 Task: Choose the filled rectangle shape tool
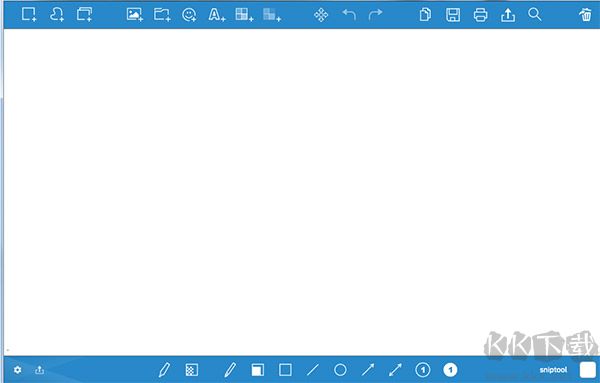click(x=258, y=370)
